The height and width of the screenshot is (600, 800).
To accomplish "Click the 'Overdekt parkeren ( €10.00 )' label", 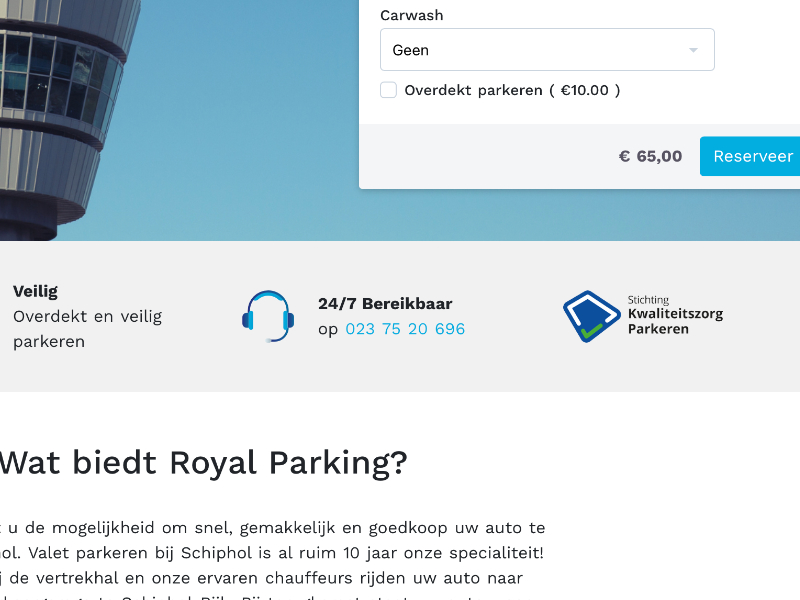I will point(512,90).
